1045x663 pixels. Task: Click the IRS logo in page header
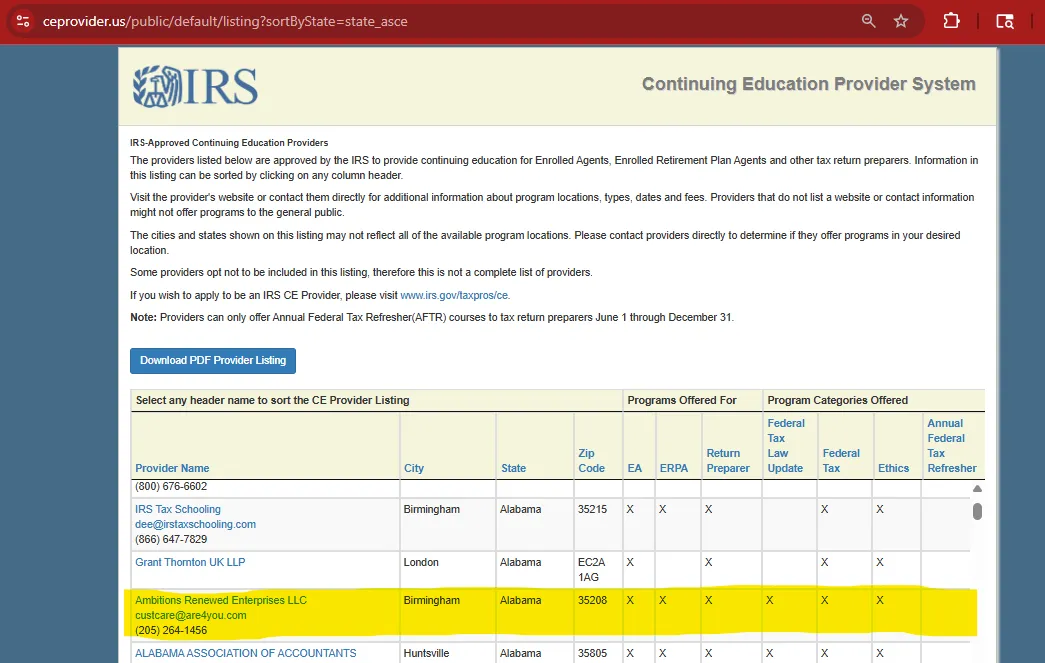point(195,87)
